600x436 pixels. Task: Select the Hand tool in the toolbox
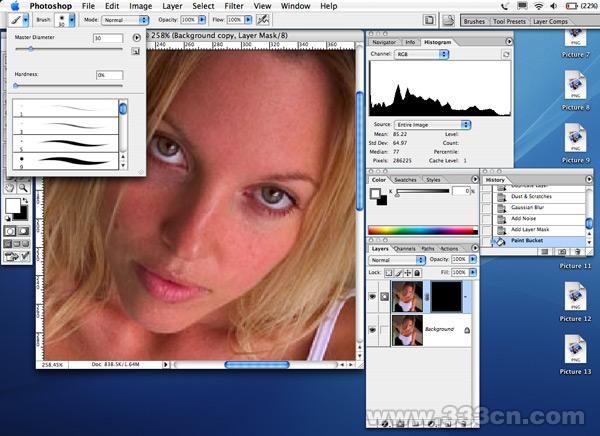click(10, 187)
